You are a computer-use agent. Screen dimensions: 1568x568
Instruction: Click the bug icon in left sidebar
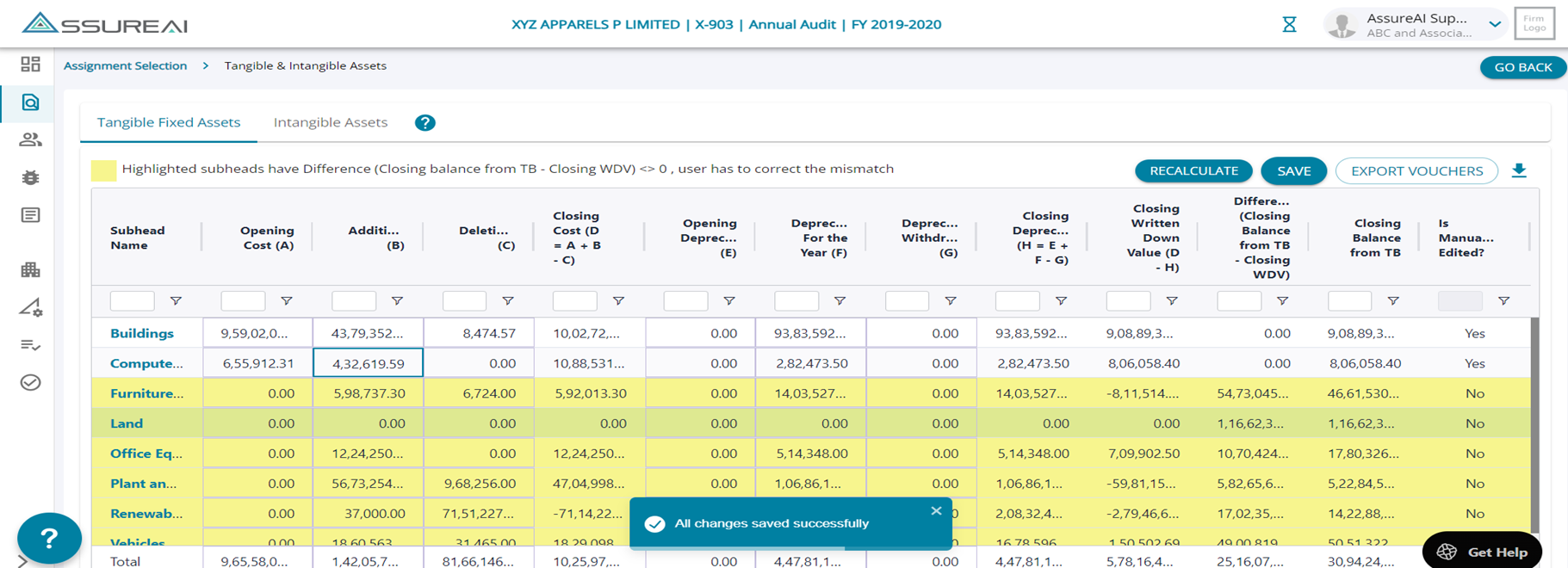30,177
